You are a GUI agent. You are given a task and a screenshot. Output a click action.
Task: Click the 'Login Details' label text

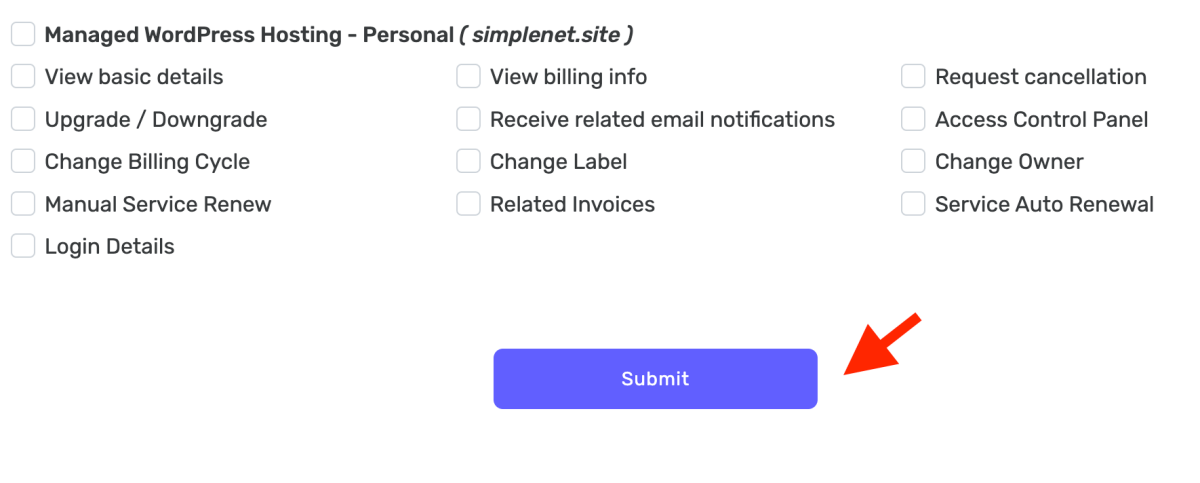[x=110, y=246]
